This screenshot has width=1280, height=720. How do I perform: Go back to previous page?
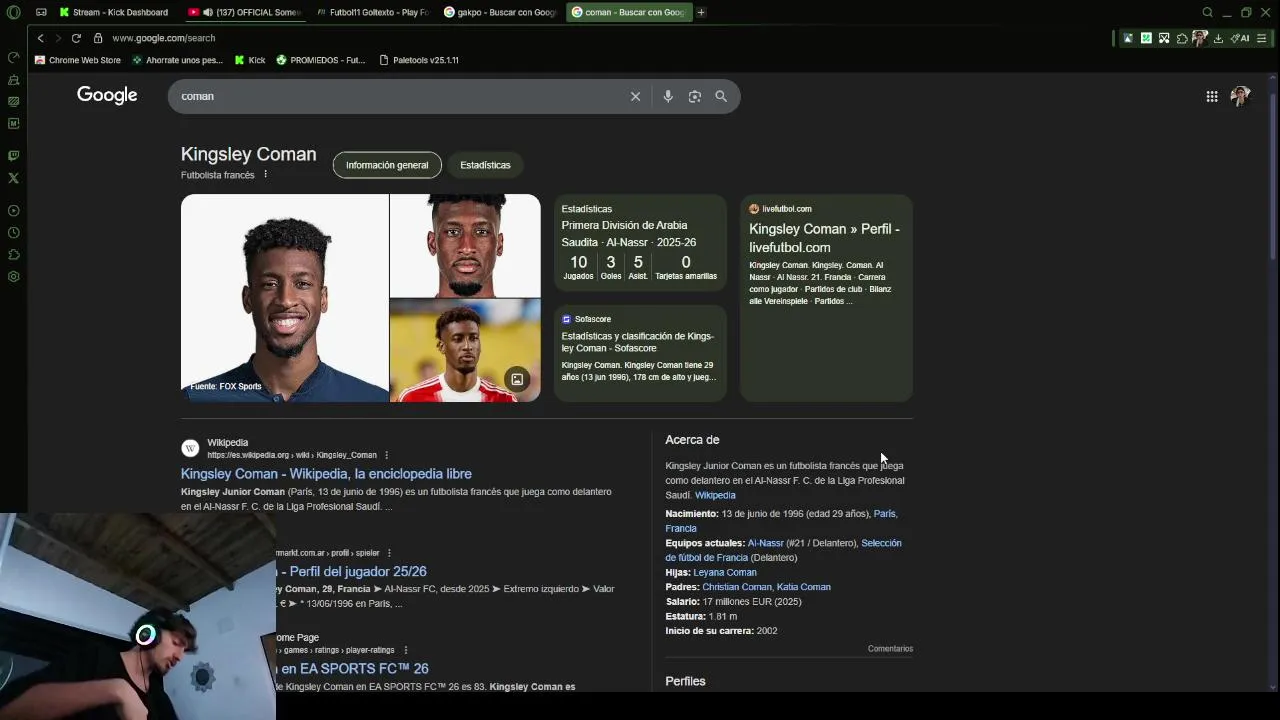point(40,38)
